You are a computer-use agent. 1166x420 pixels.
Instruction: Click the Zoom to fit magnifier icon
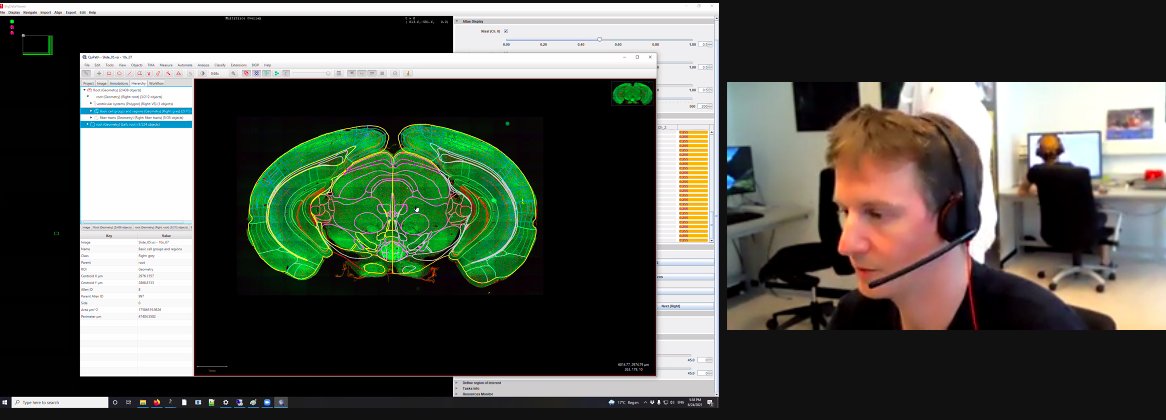(233, 74)
